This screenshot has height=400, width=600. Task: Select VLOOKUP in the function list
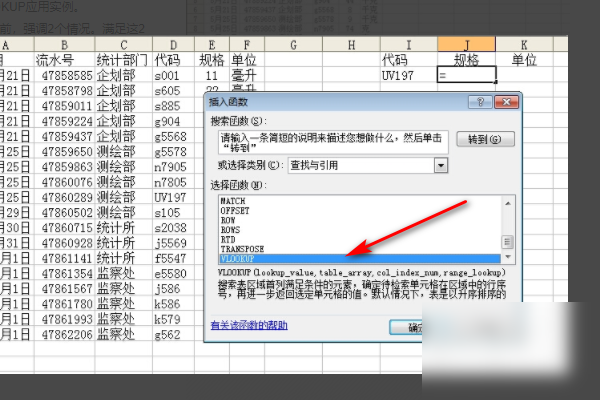click(360, 259)
